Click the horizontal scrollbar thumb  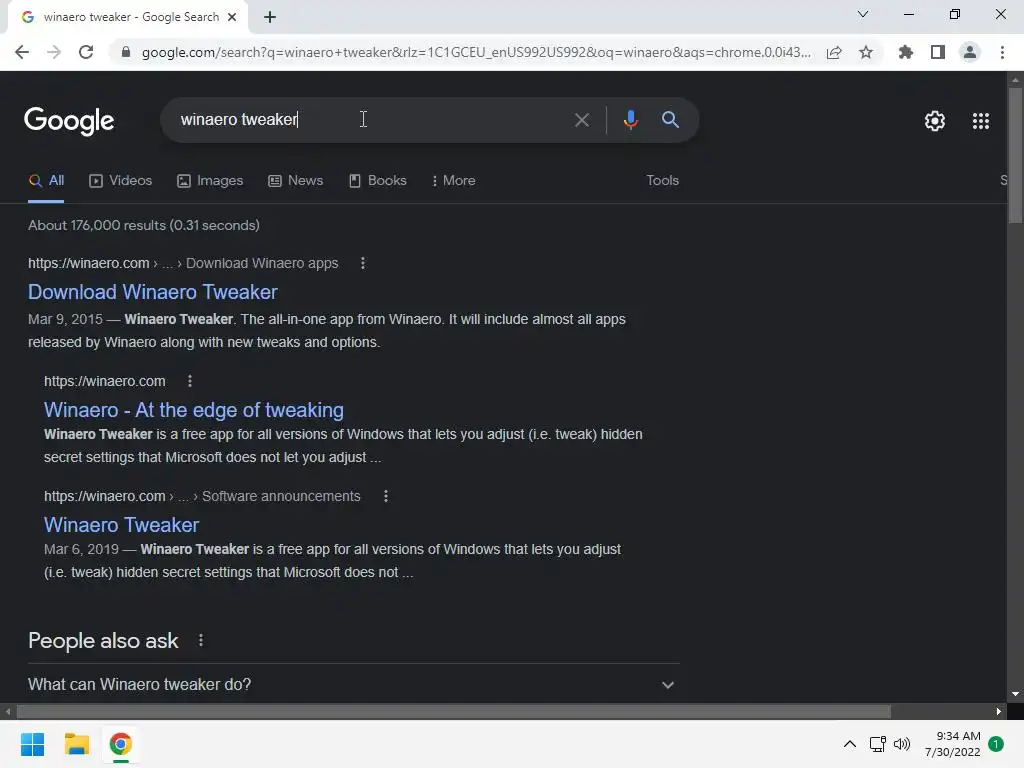[453, 711]
